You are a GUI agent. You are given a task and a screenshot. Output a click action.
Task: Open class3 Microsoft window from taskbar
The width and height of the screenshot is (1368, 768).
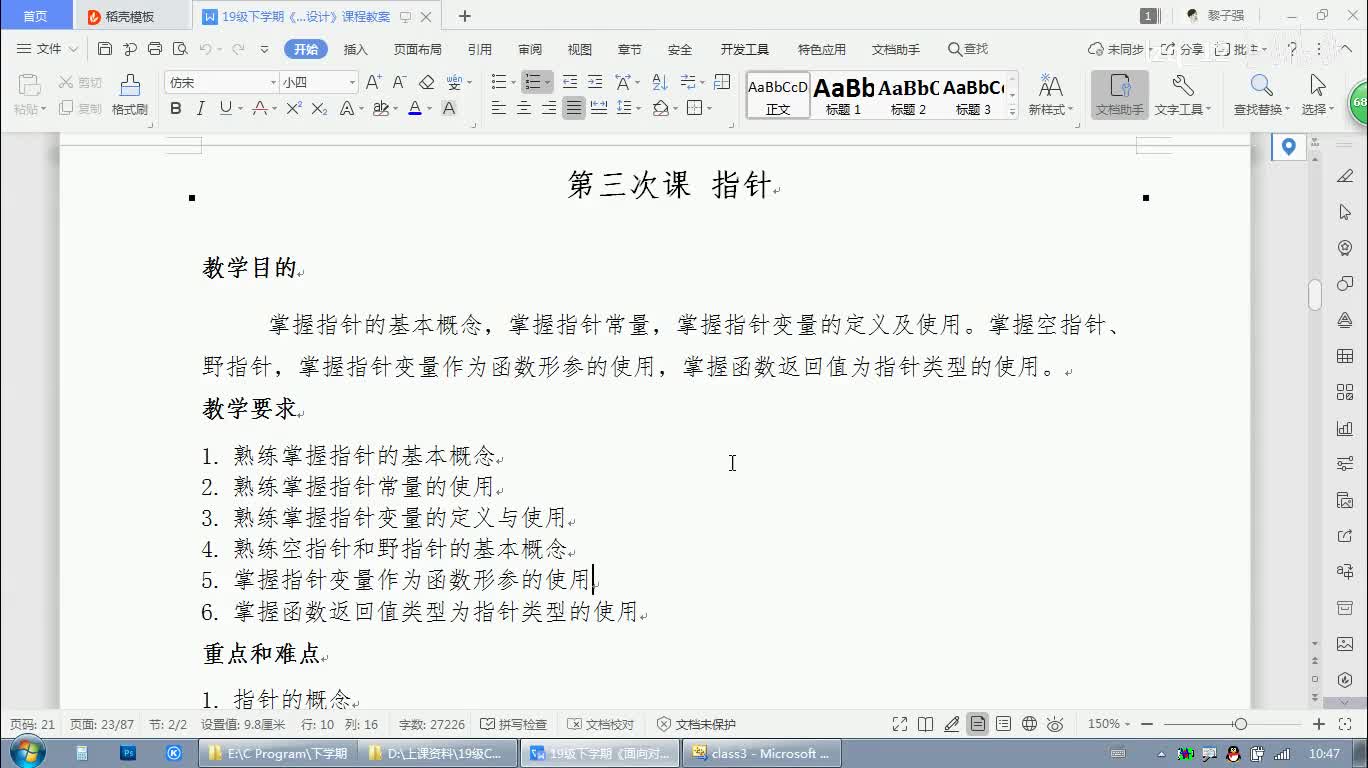tap(761, 753)
